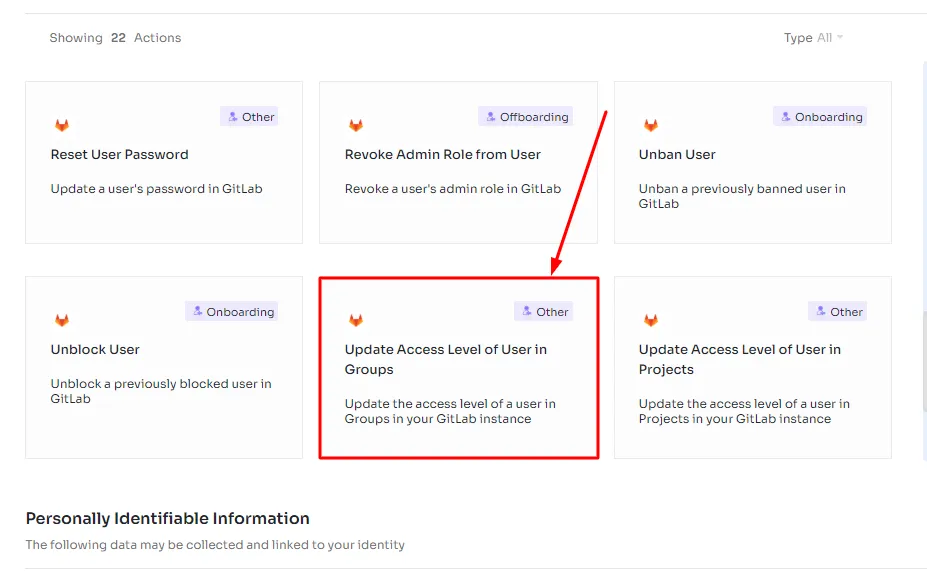Click GitLab logo on Unblock User card

tap(62, 320)
